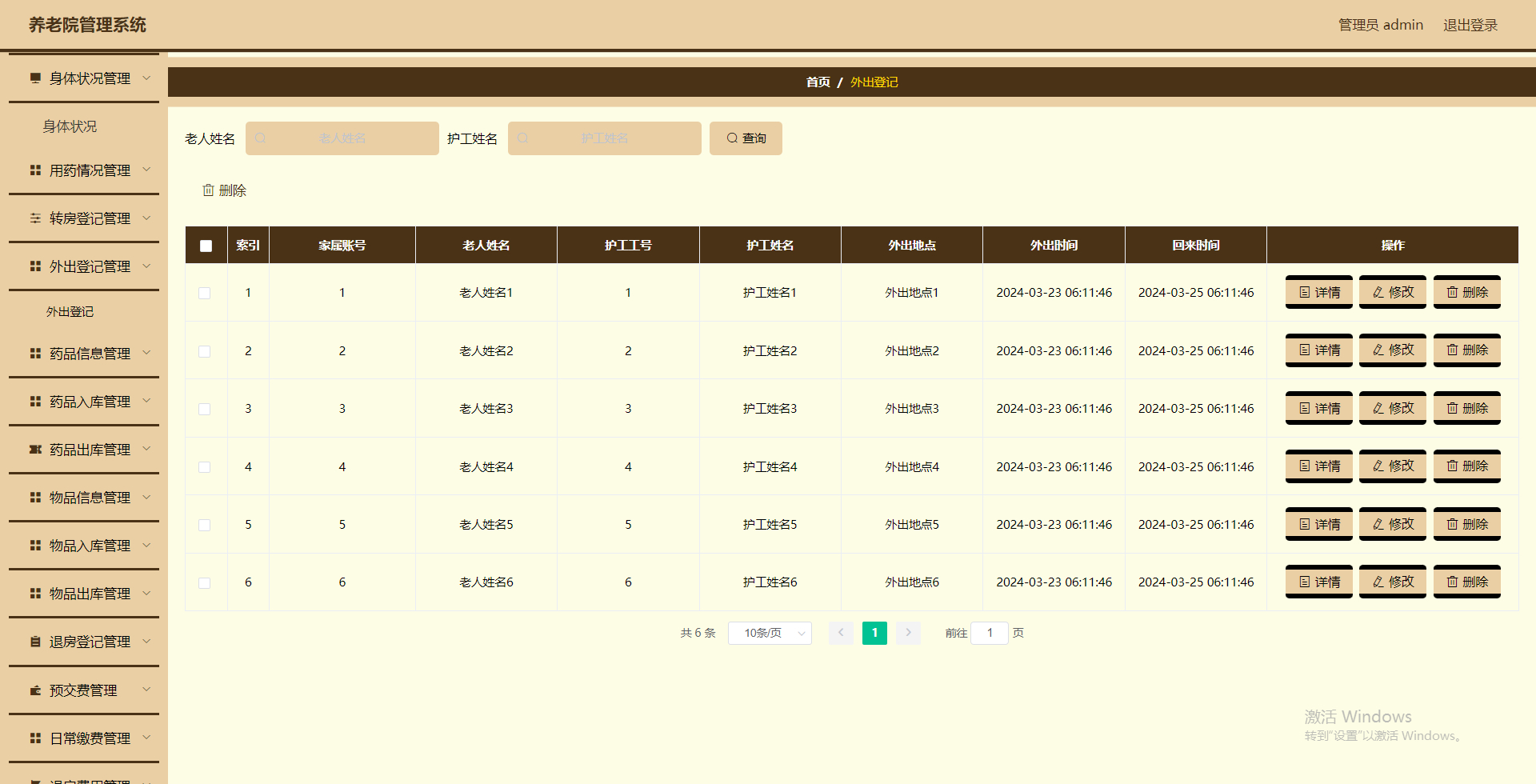The image size is (1536, 784).
Task: Click the grid icon beside 药品入库管理
Action: tap(35, 401)
